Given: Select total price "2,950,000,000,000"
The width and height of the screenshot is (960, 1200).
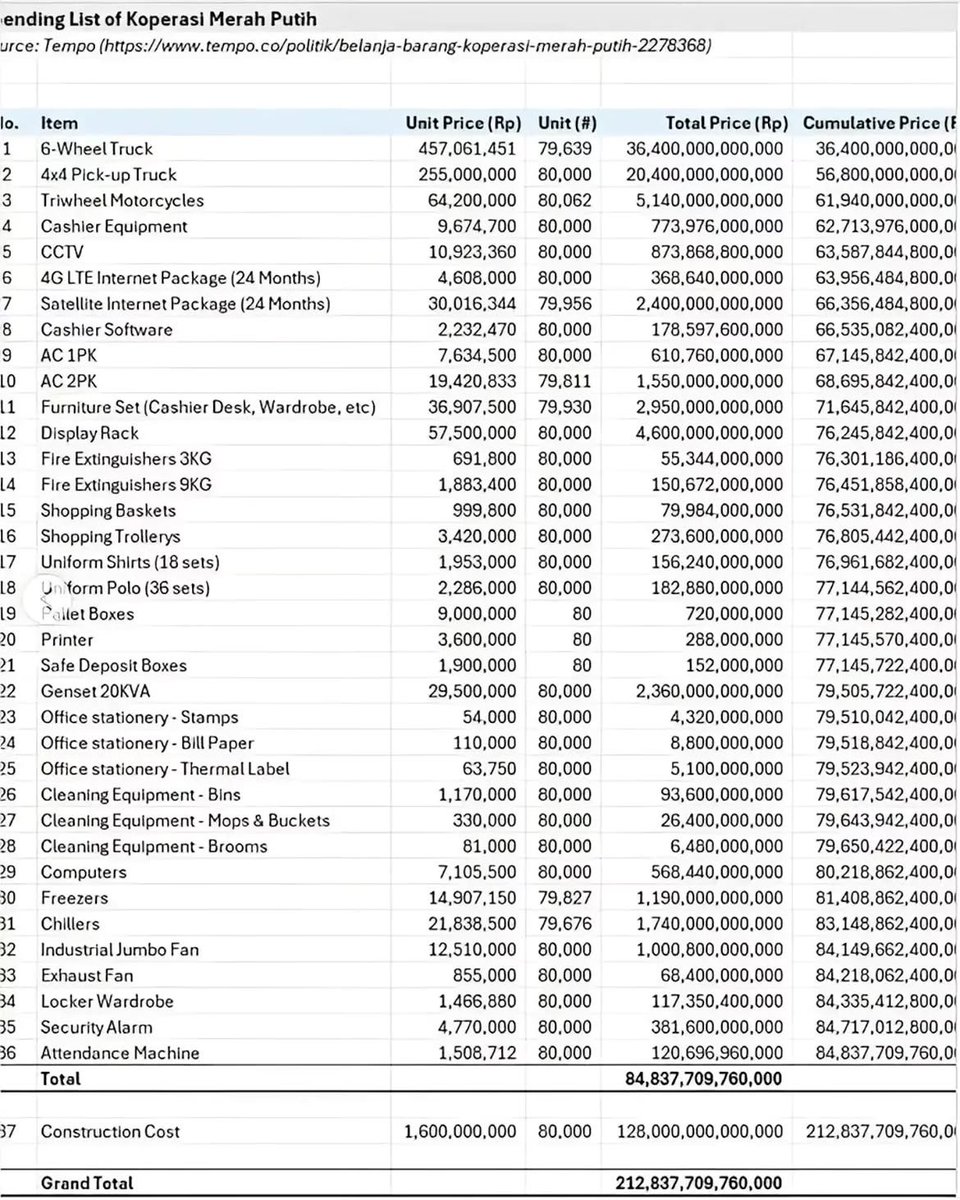Looking at the screenshot, I should point(710,408).
